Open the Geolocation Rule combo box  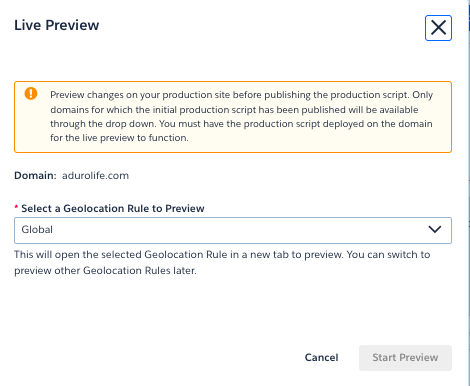pyautogui.click(x=233, y=230)
